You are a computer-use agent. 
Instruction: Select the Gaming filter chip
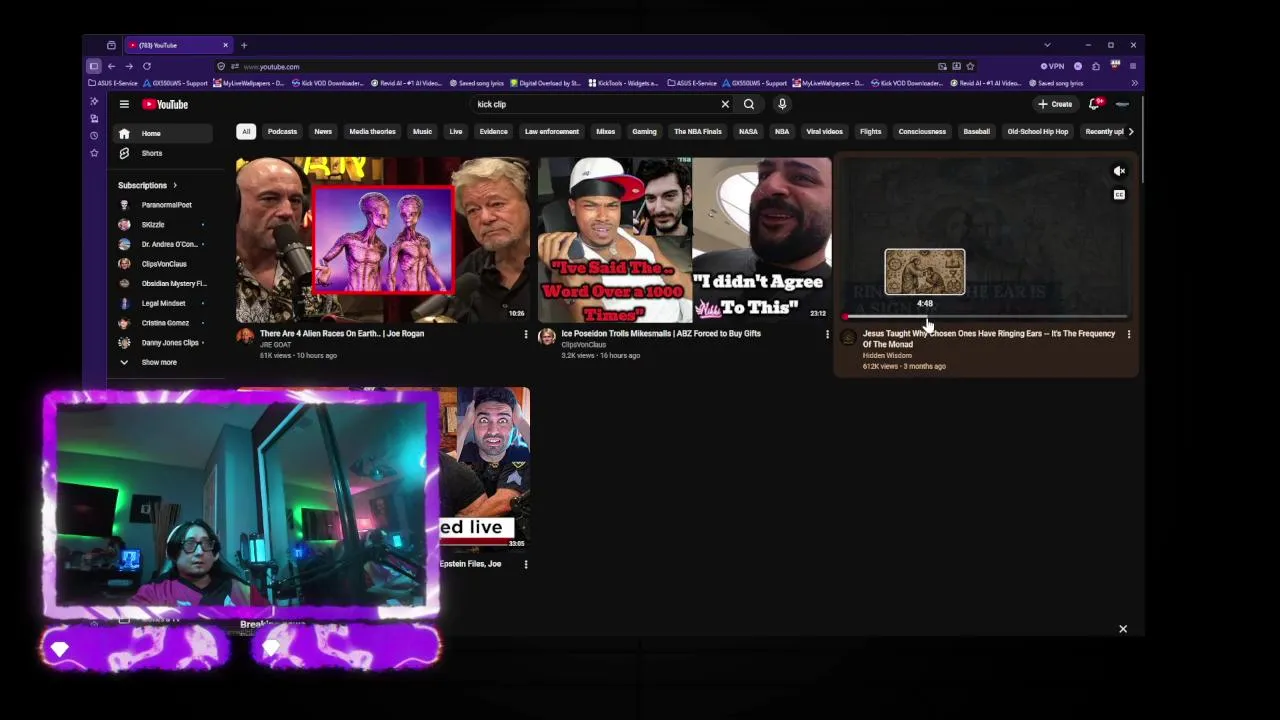(644, 131)
